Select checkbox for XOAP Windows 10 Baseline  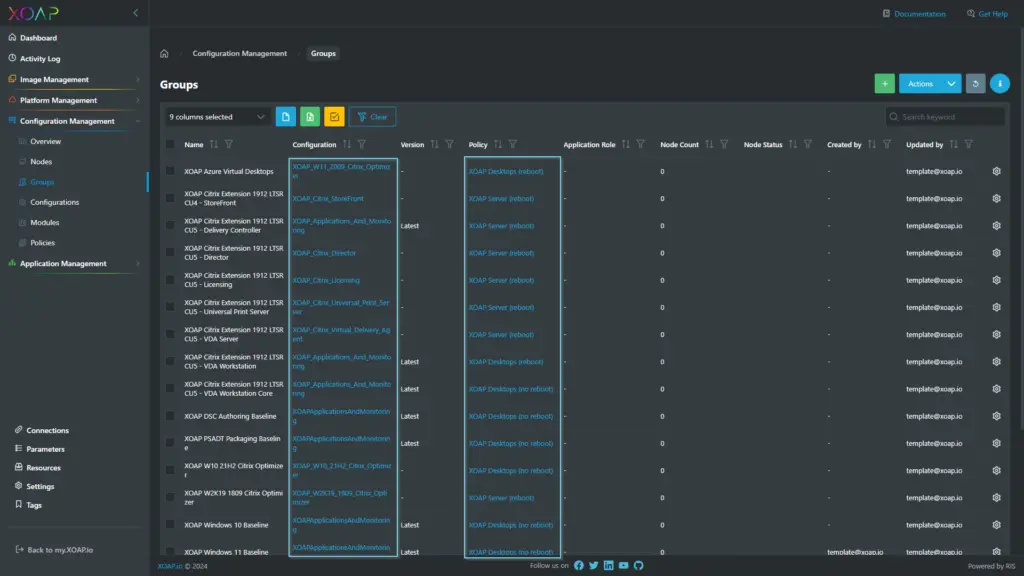(170, 525)
